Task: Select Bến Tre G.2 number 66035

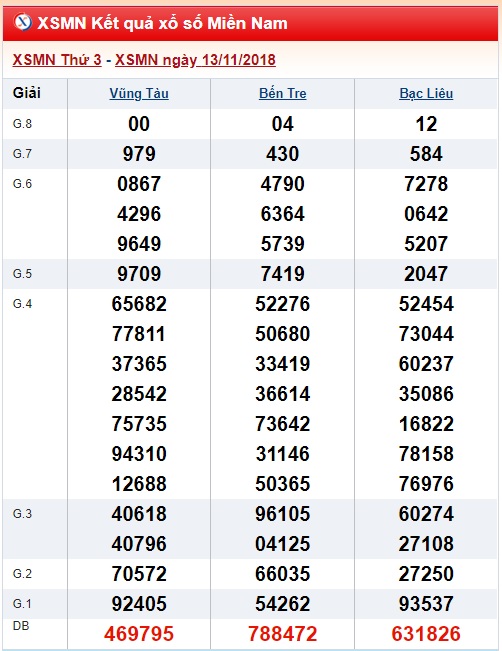Action: (x=283, y=574)
